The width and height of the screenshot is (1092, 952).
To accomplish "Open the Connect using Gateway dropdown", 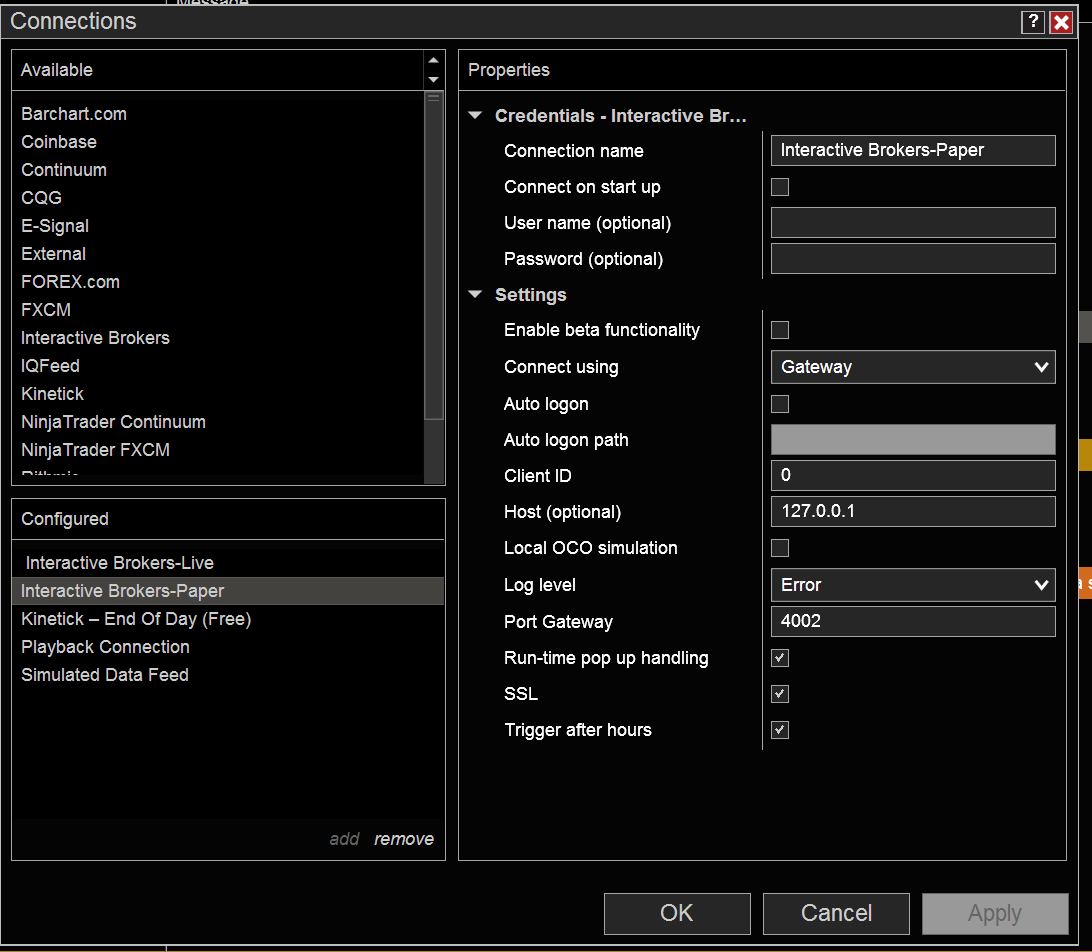I will pos(913,367).
